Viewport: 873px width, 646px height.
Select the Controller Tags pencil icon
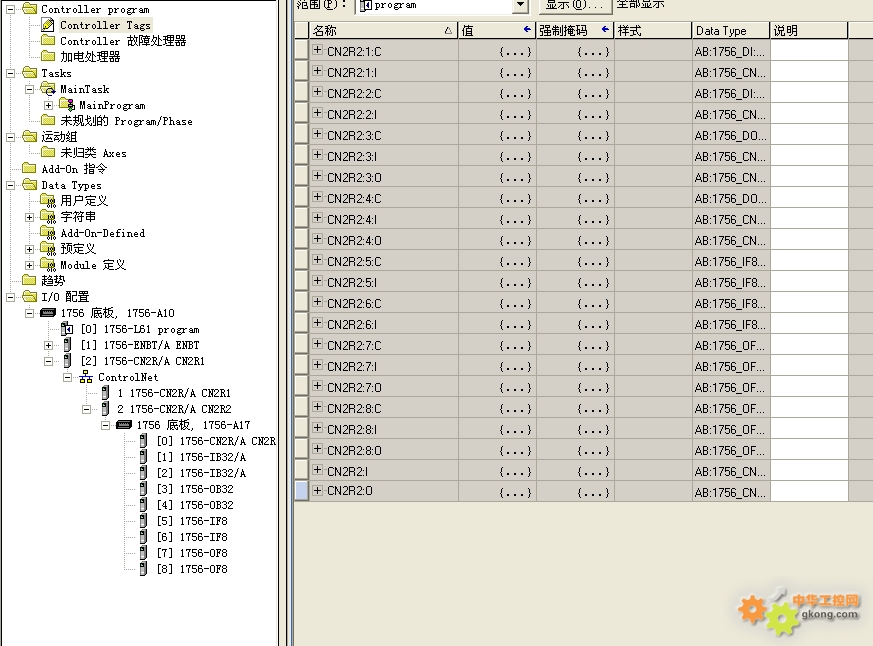point(48,25)
